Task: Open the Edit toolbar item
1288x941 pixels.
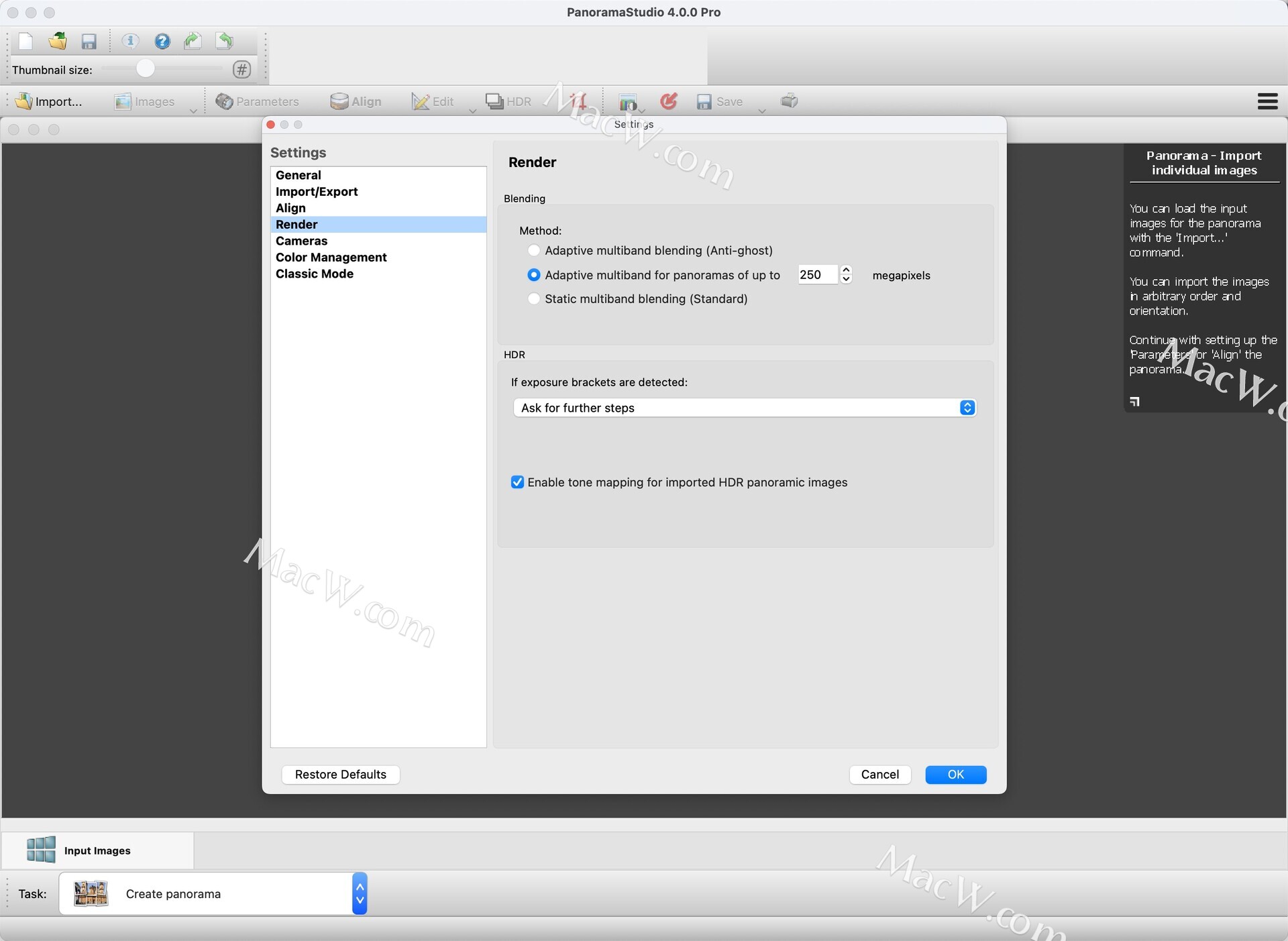Action: pos(433,101)
